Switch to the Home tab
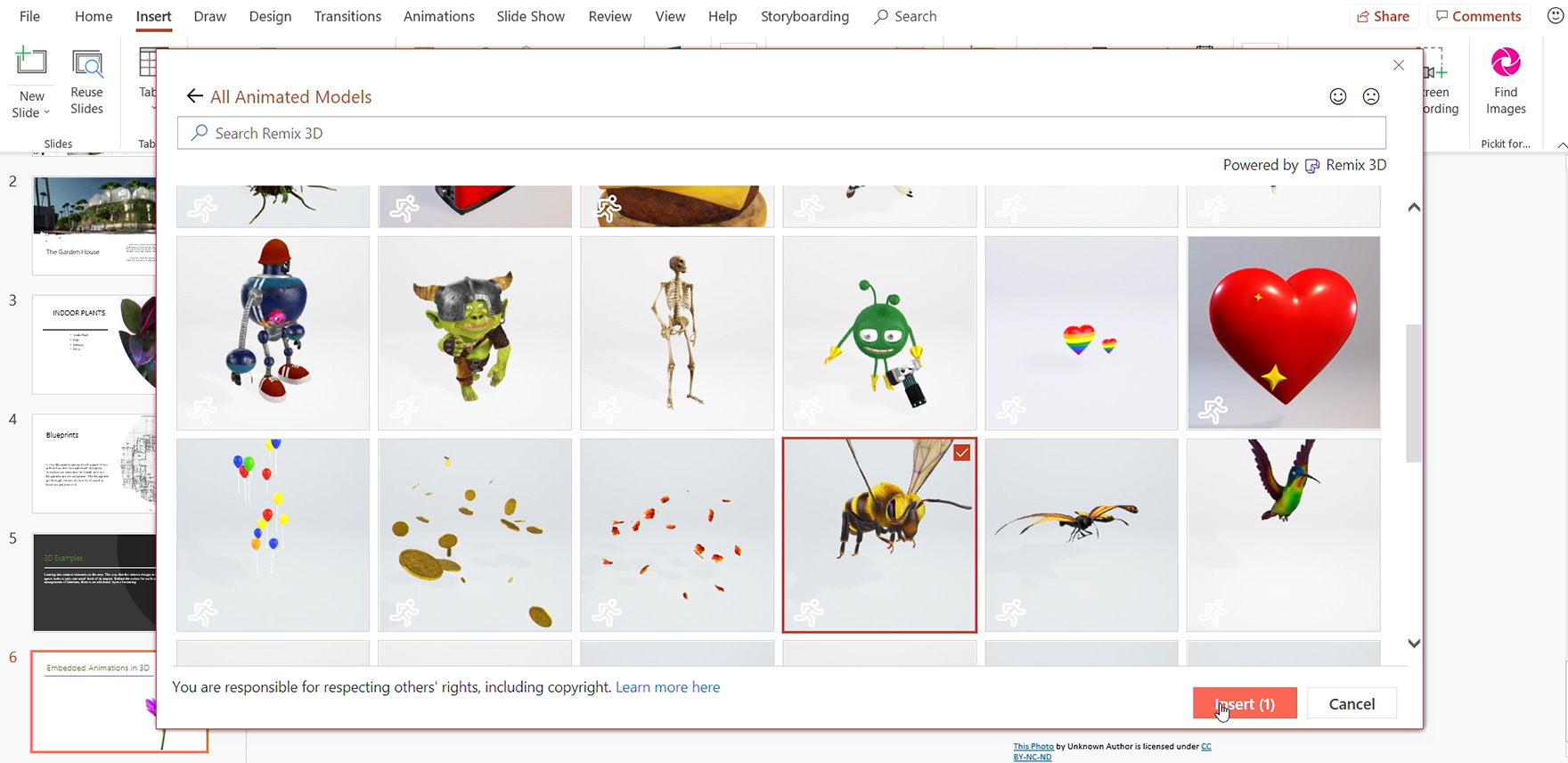This screenshot has width=1568, height=763. point(94,16)
